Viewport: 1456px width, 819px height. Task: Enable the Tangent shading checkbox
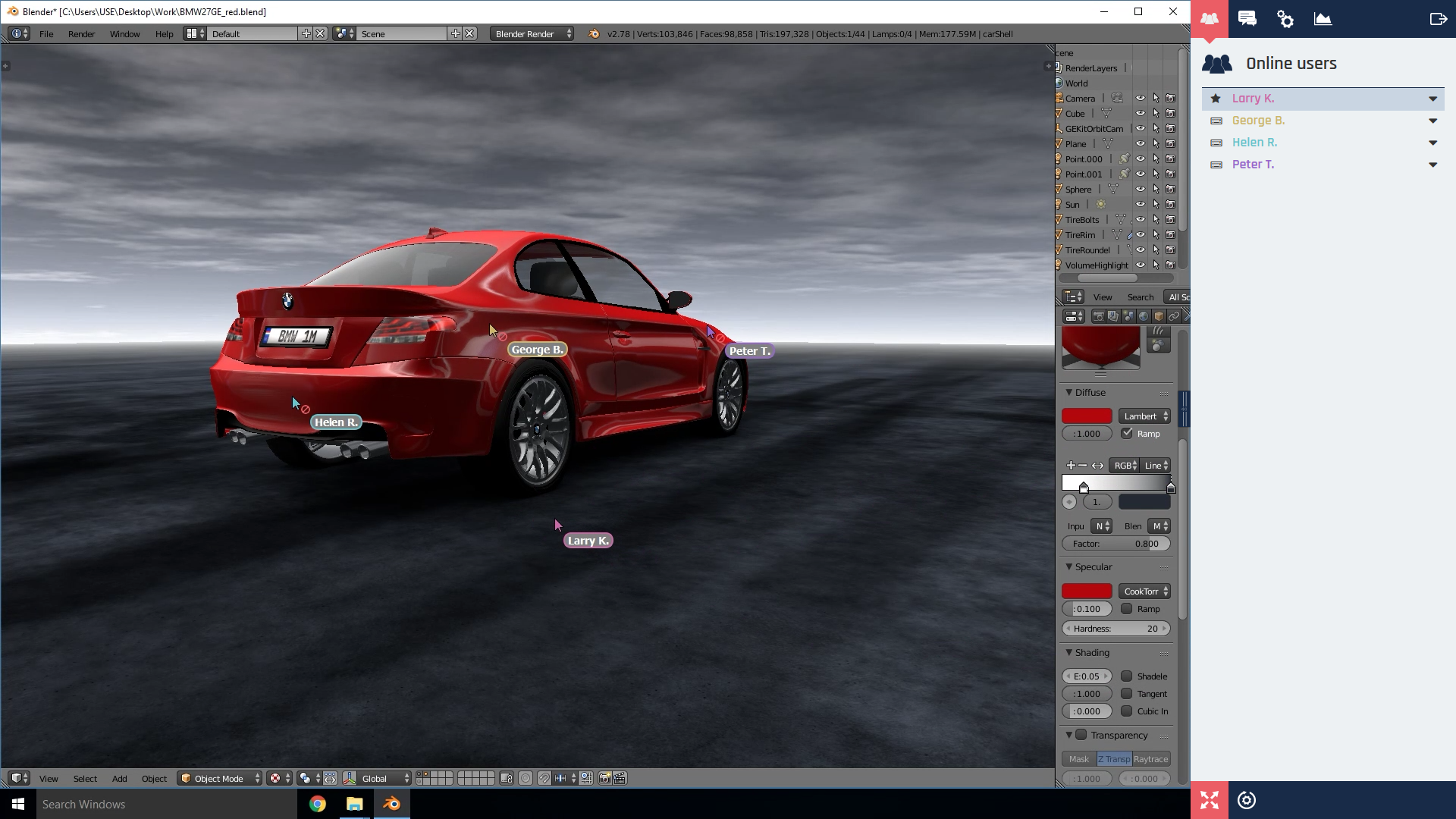pyautogui.click(x=1127, y=693)
